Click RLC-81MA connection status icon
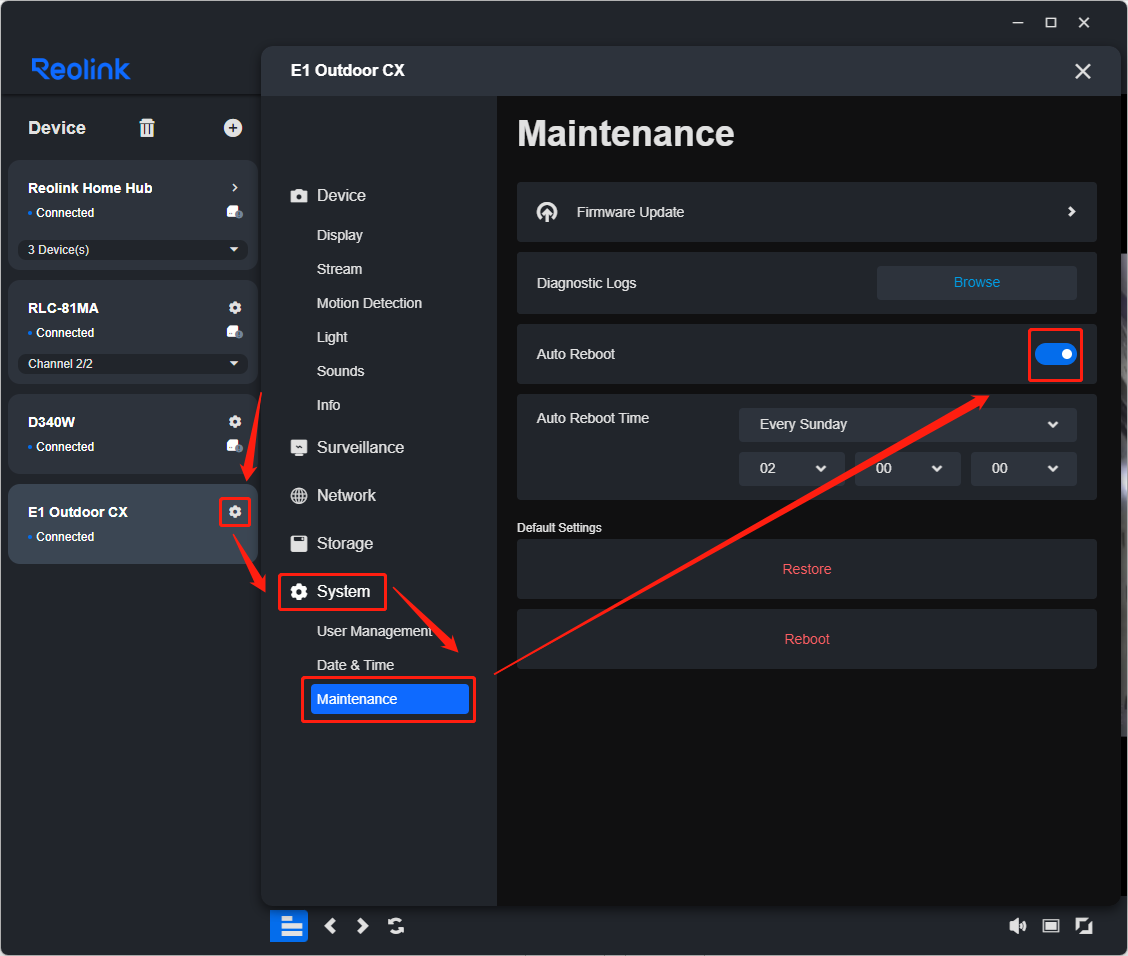 (235, 332)
